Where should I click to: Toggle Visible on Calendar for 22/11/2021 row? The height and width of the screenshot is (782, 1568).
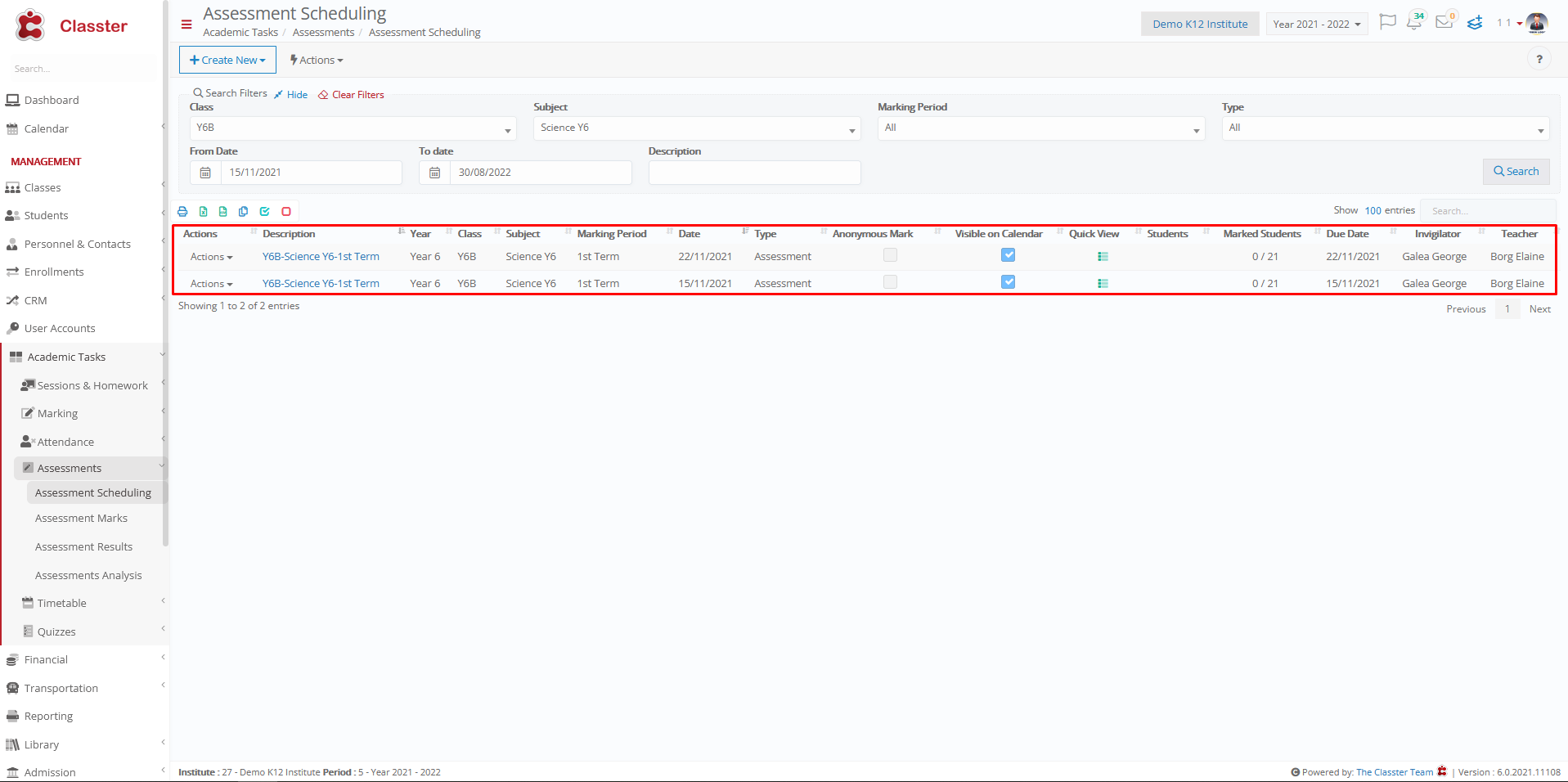click(x=1008, y=255)
